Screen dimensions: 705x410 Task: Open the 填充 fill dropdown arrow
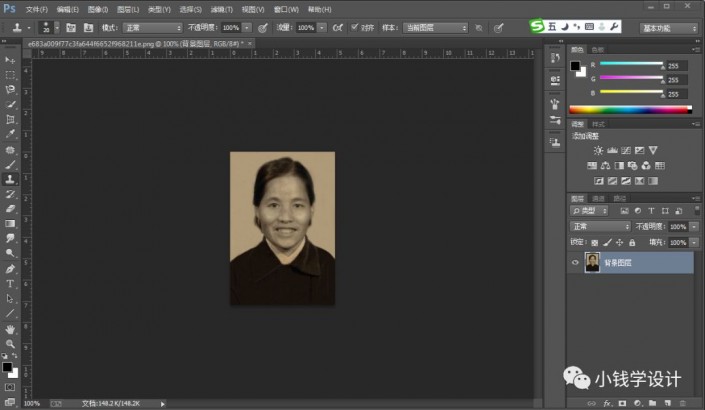pyautogui.click(x=695, y=243)
